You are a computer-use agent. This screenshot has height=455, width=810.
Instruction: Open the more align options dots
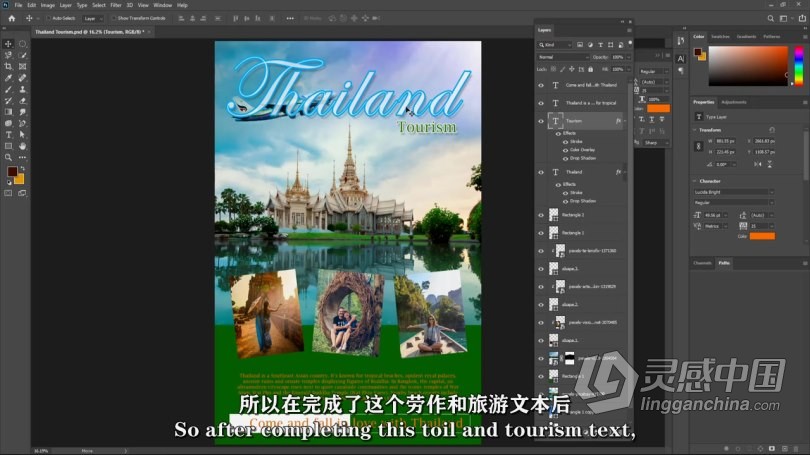click(x=290, y=18)
